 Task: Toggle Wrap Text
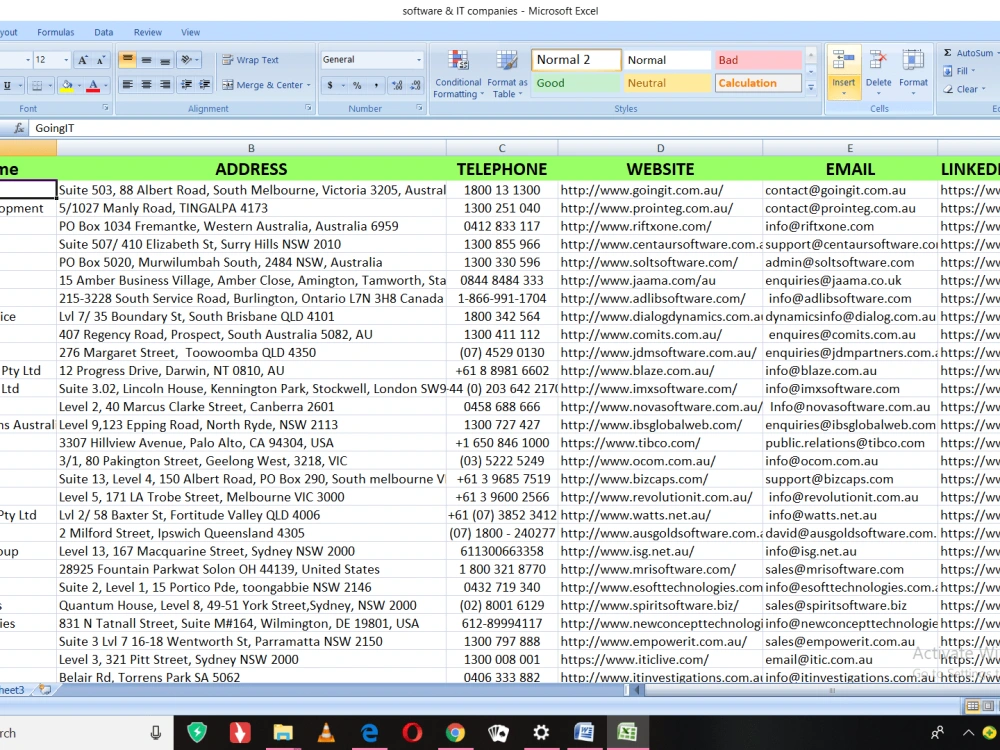[250, 60]
